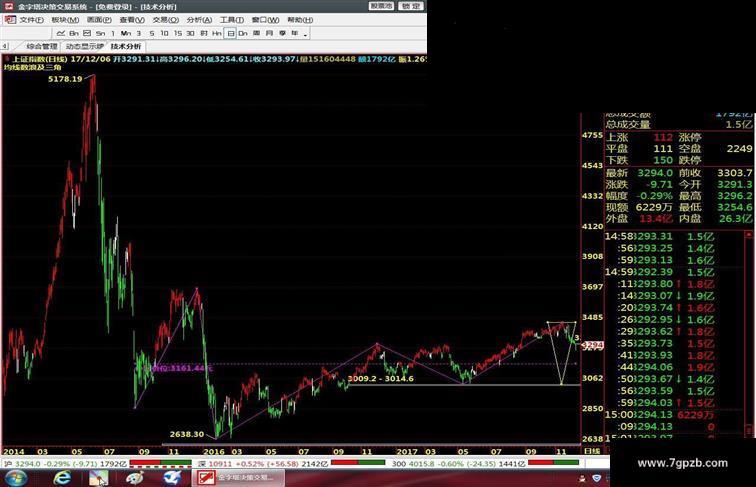Click the 14:58 3293.31 tick row
This screenshot has height=487, width=756.
coord(660,236)
